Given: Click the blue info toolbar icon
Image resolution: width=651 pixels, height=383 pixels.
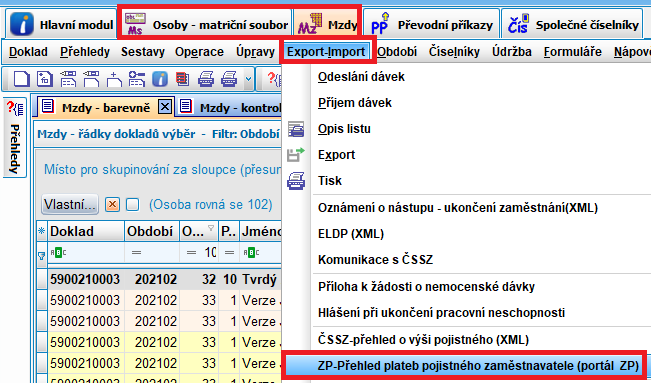Looking at the screenshot, I should coord(160,79).
